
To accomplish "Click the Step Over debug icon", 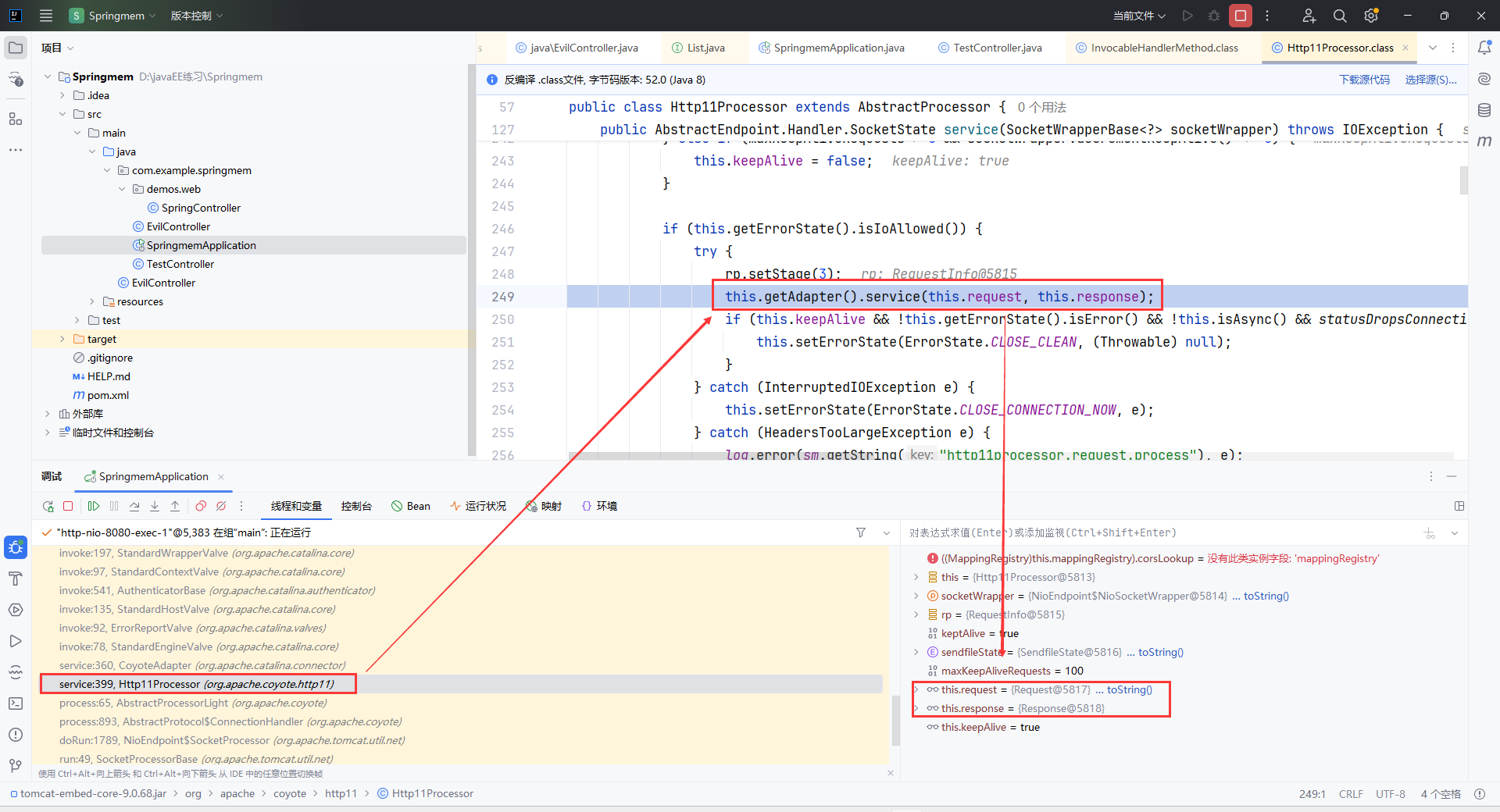I will pos(134,506).
